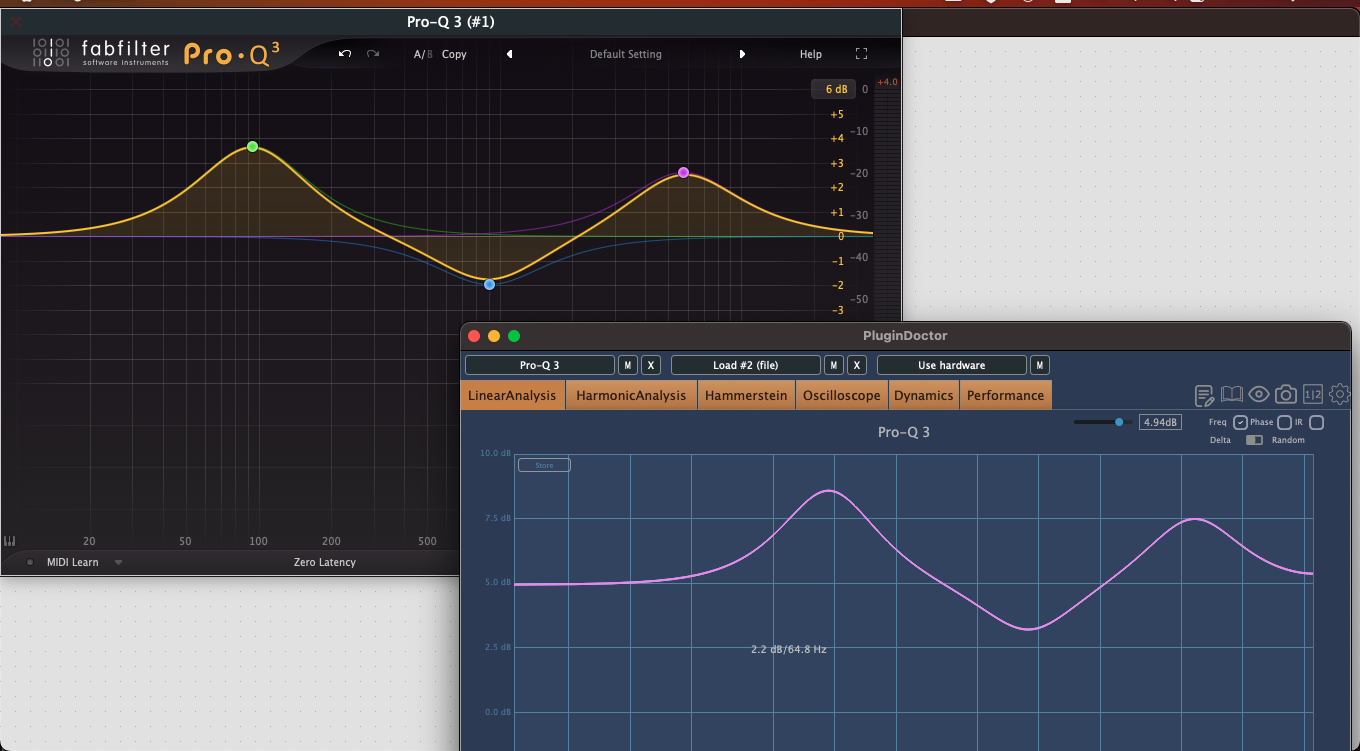Enter full screen mode in Pro-Q 3

pos(861,54)
